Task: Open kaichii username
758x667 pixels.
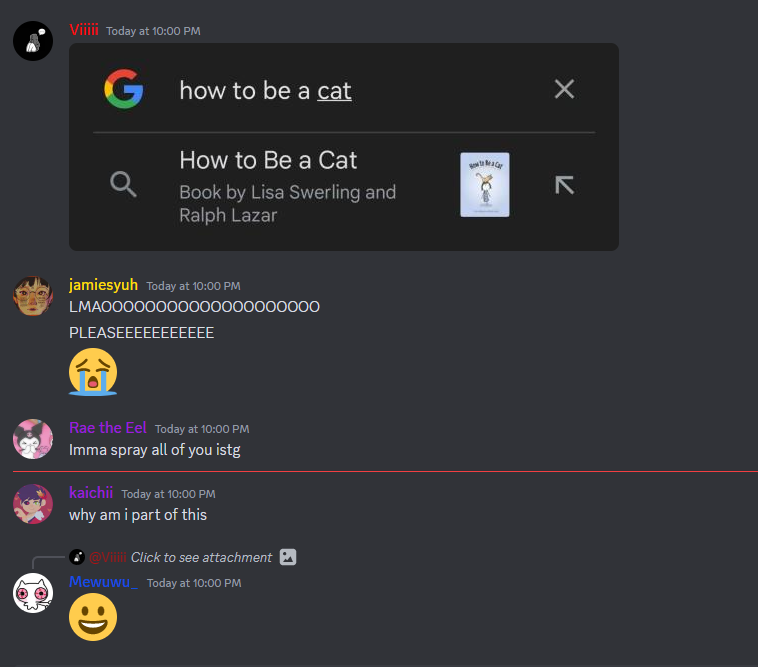Action: pyautogui.click(x=91, y=493)
